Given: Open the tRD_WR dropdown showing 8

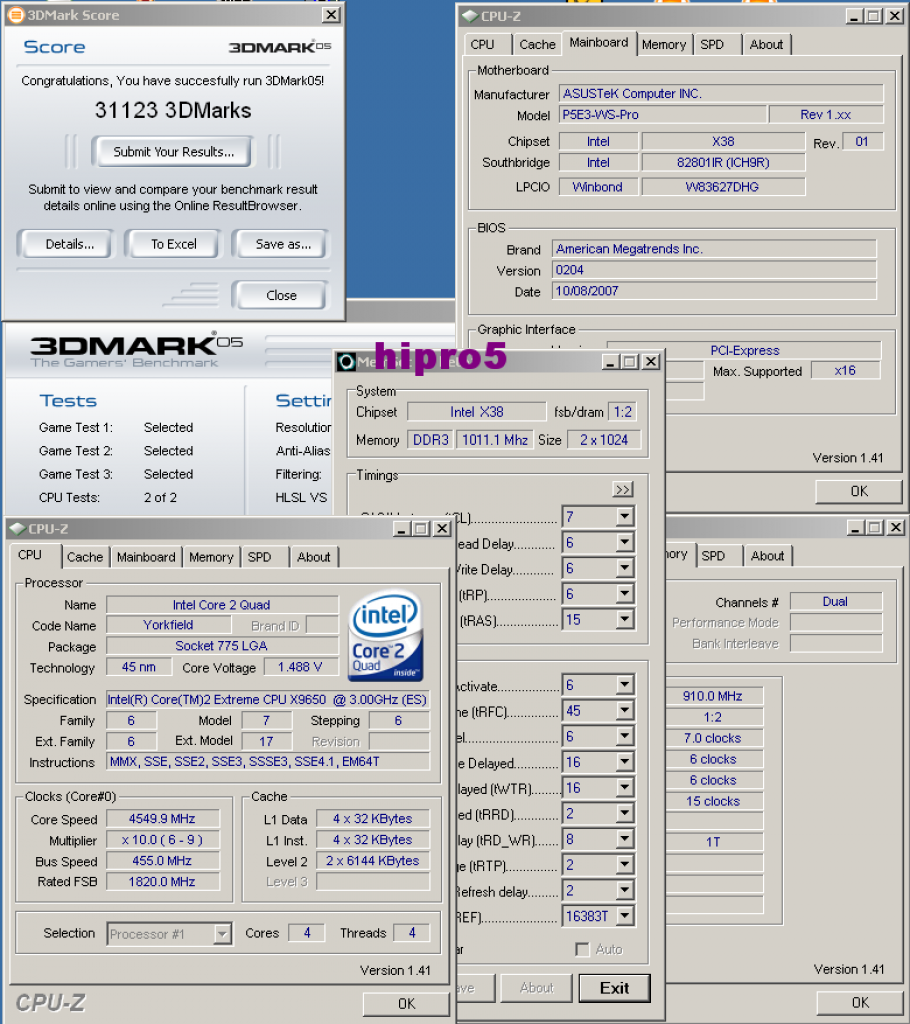Looking at the screenshot, I should pos(625,839).
